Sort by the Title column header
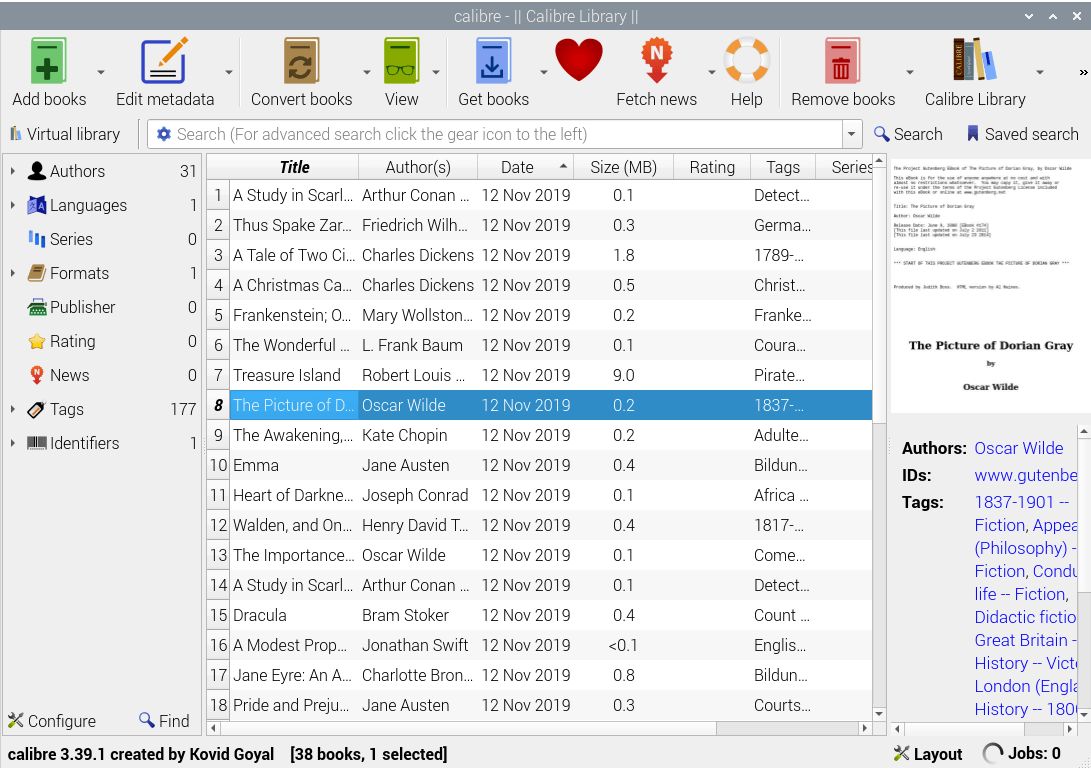 294,168
